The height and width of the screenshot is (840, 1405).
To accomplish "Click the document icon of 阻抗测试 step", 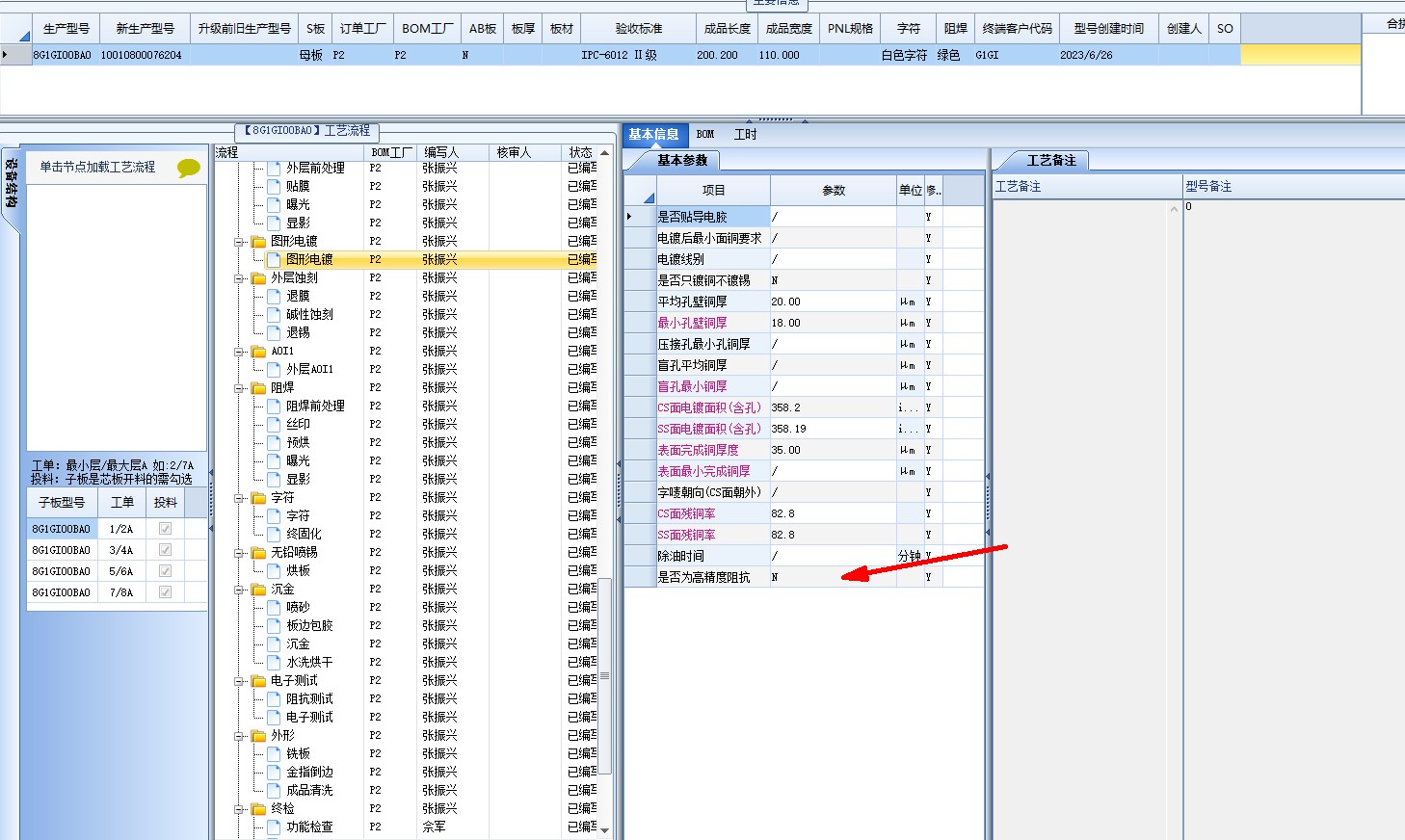I will (x=274, y=698).
